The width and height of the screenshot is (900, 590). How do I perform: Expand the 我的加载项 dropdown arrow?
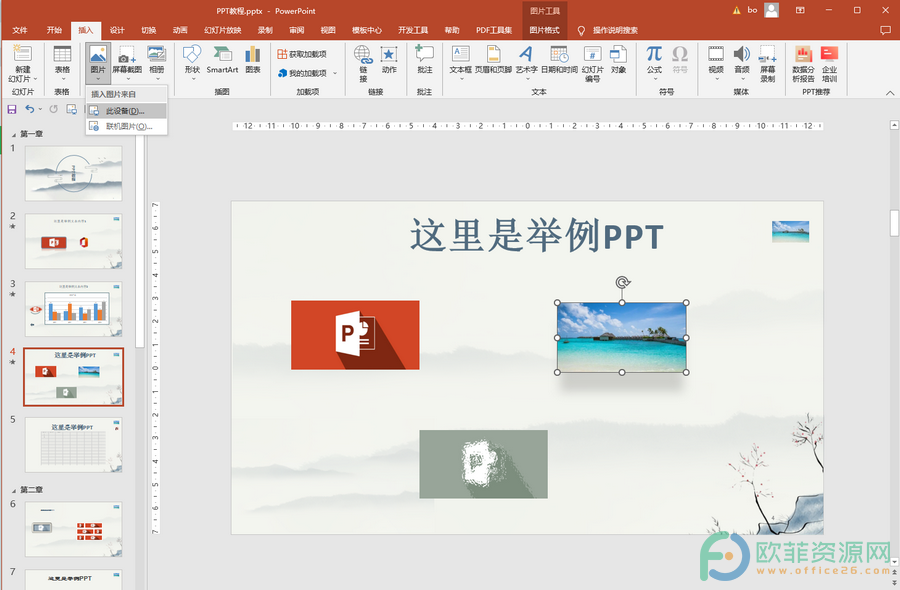pyautogui.click(x=335, y=73)
